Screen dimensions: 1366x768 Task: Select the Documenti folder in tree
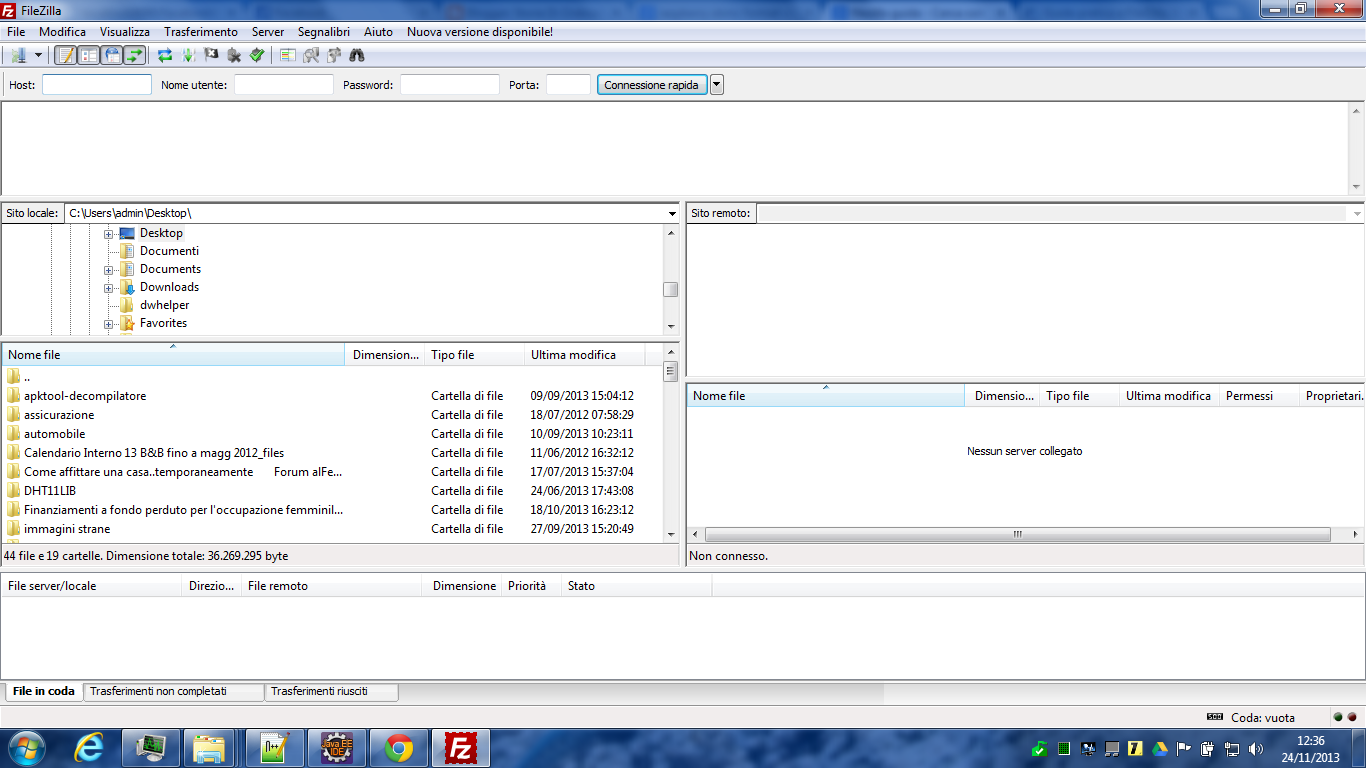click(169, 251)
